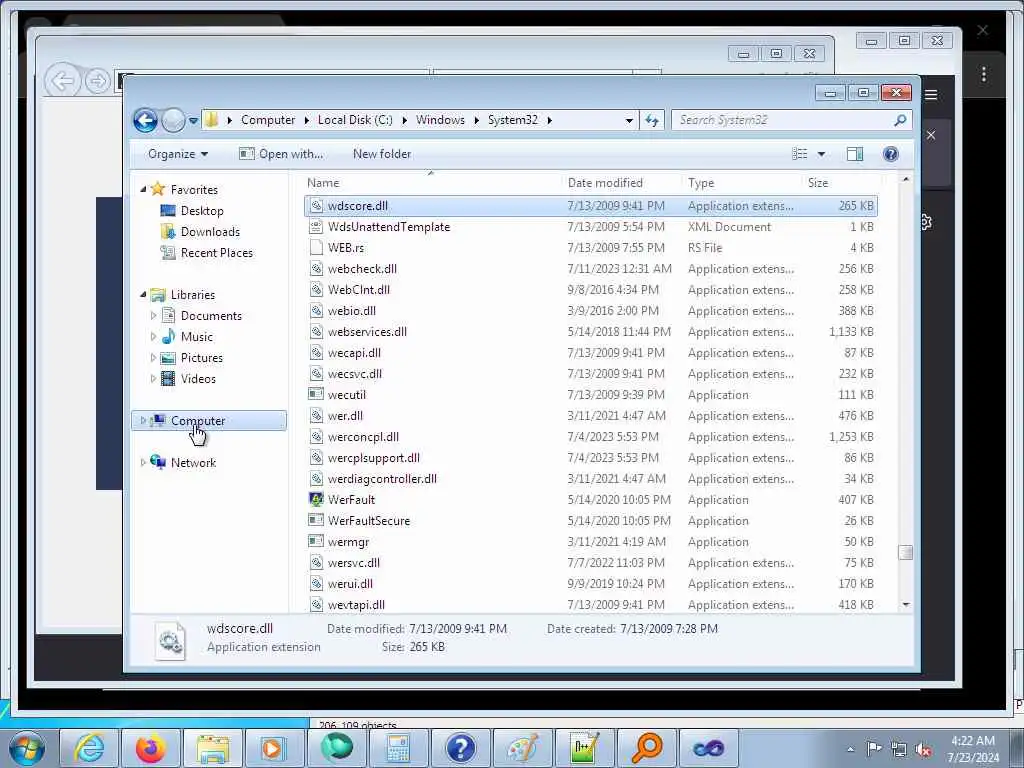
Task: Sort files by Size column
Action: 818,184
